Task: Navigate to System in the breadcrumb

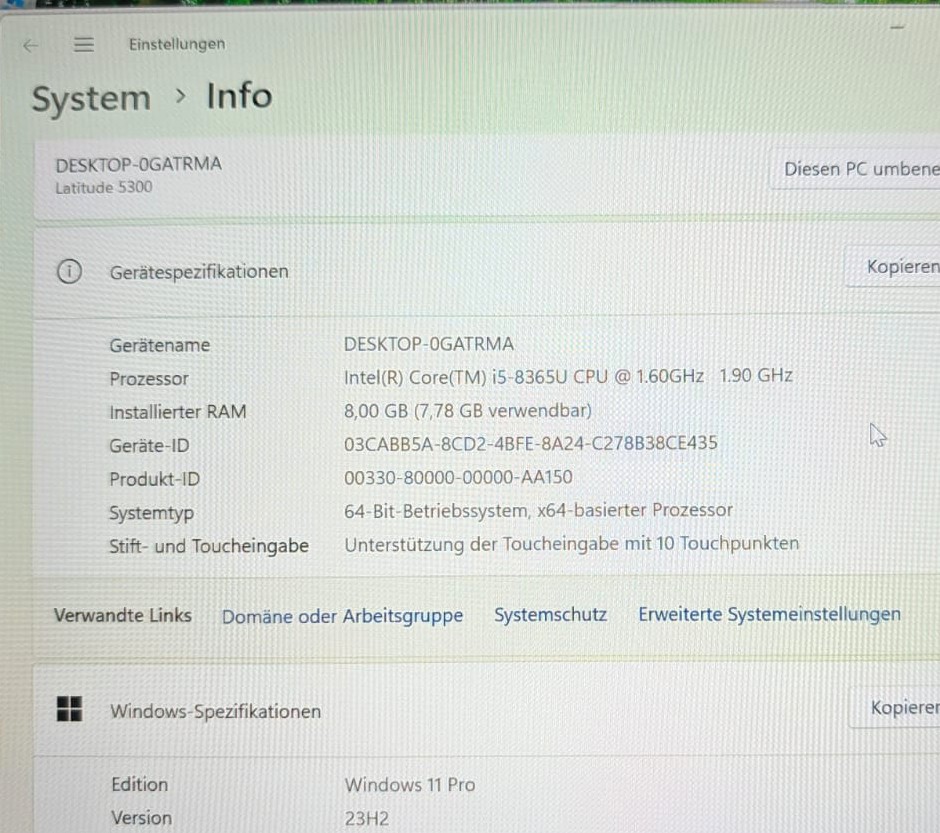Action: [91, 98]
